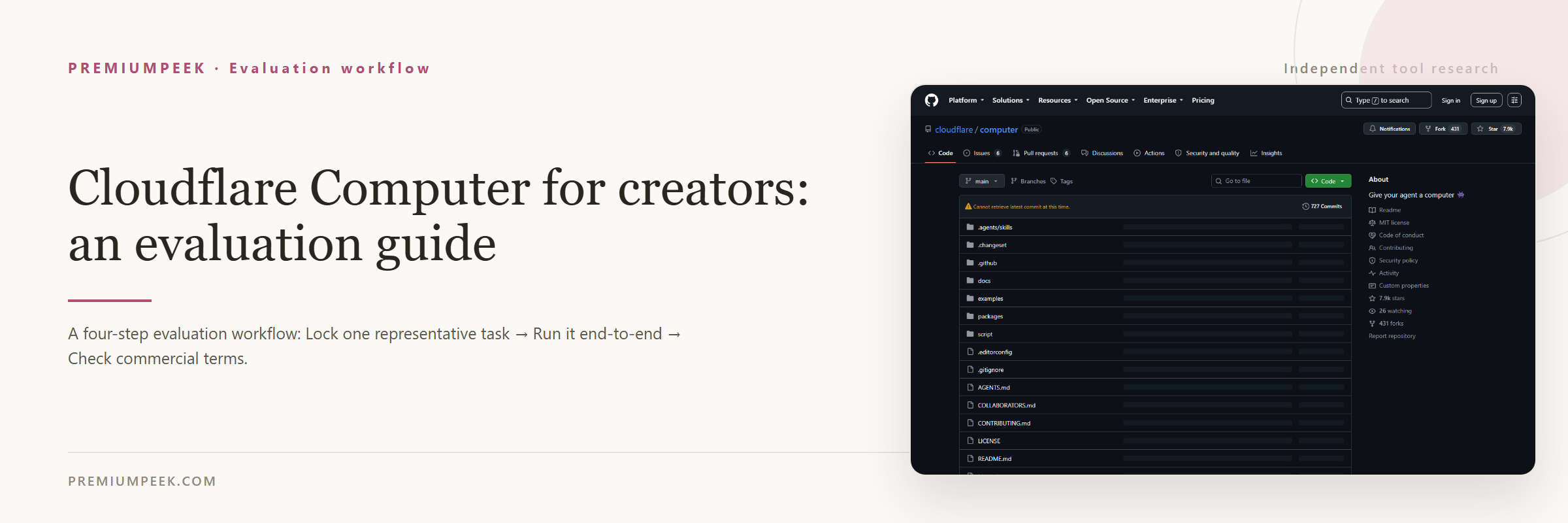Star the repository with the Star 7.9k button

(1496, 129)
